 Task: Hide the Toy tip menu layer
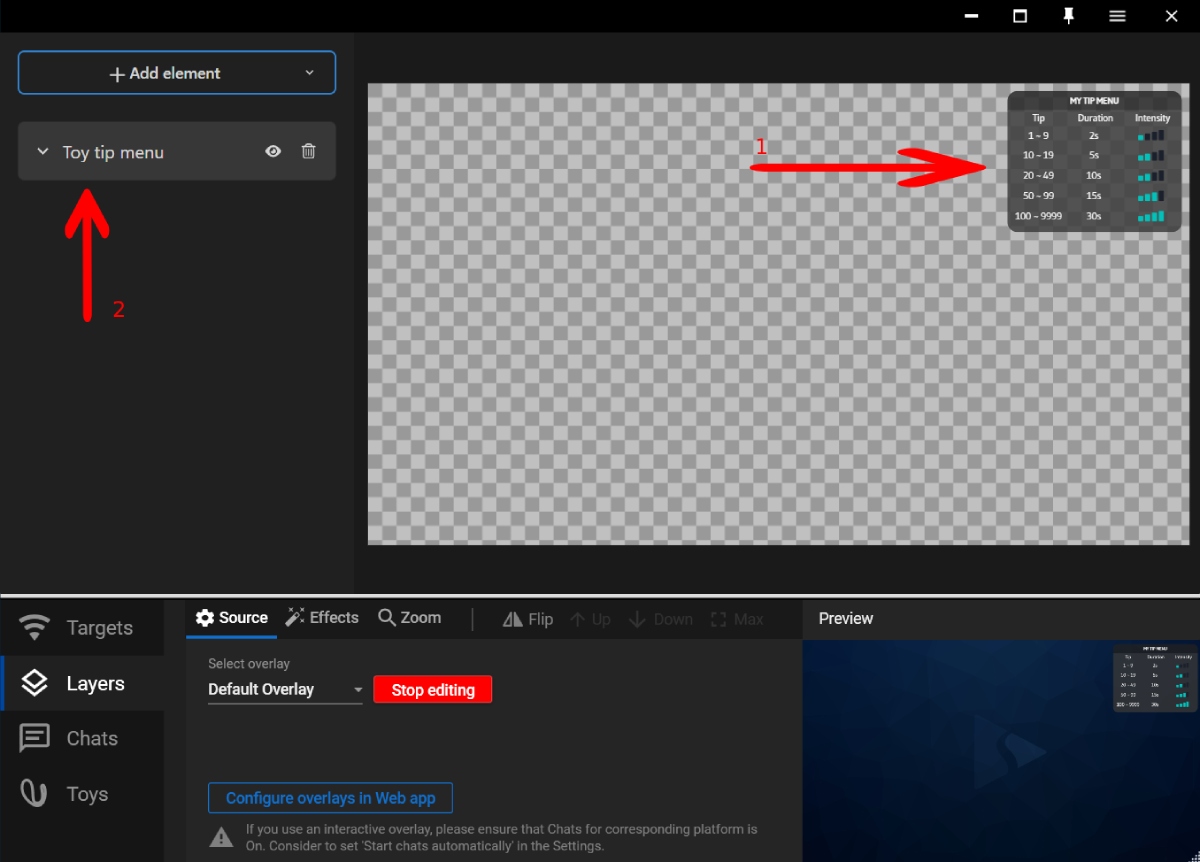pyautogui.click(x=272, y=151)
